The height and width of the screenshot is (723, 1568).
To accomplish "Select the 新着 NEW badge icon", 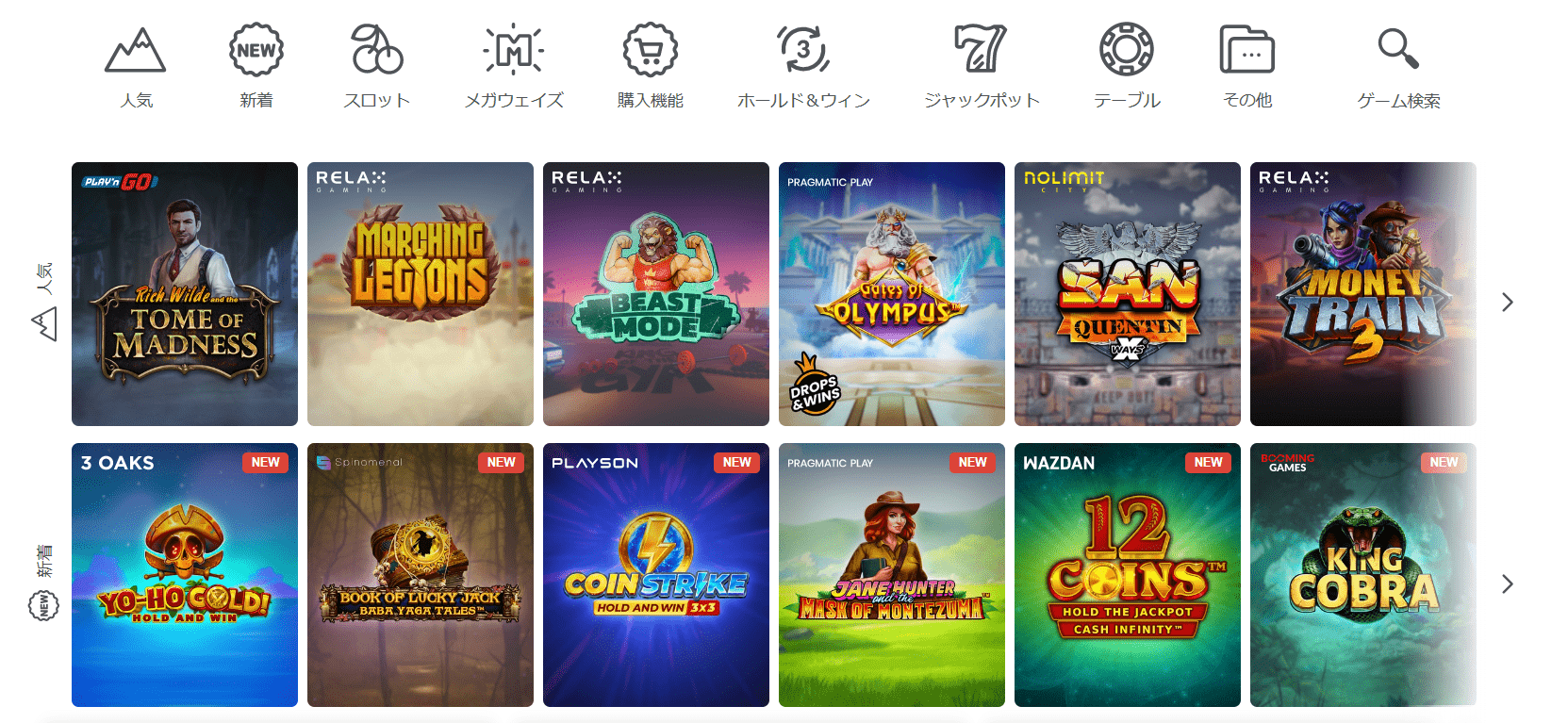I will pyautogui.click(x=256, y=50).
